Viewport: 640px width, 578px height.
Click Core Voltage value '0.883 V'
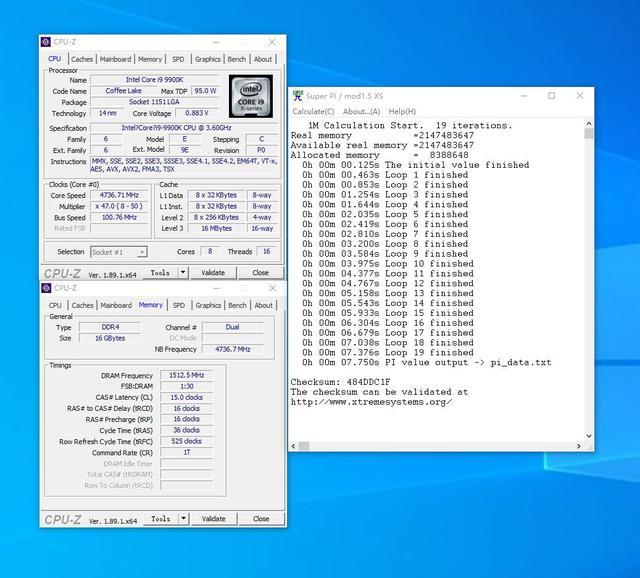[197, 113]
